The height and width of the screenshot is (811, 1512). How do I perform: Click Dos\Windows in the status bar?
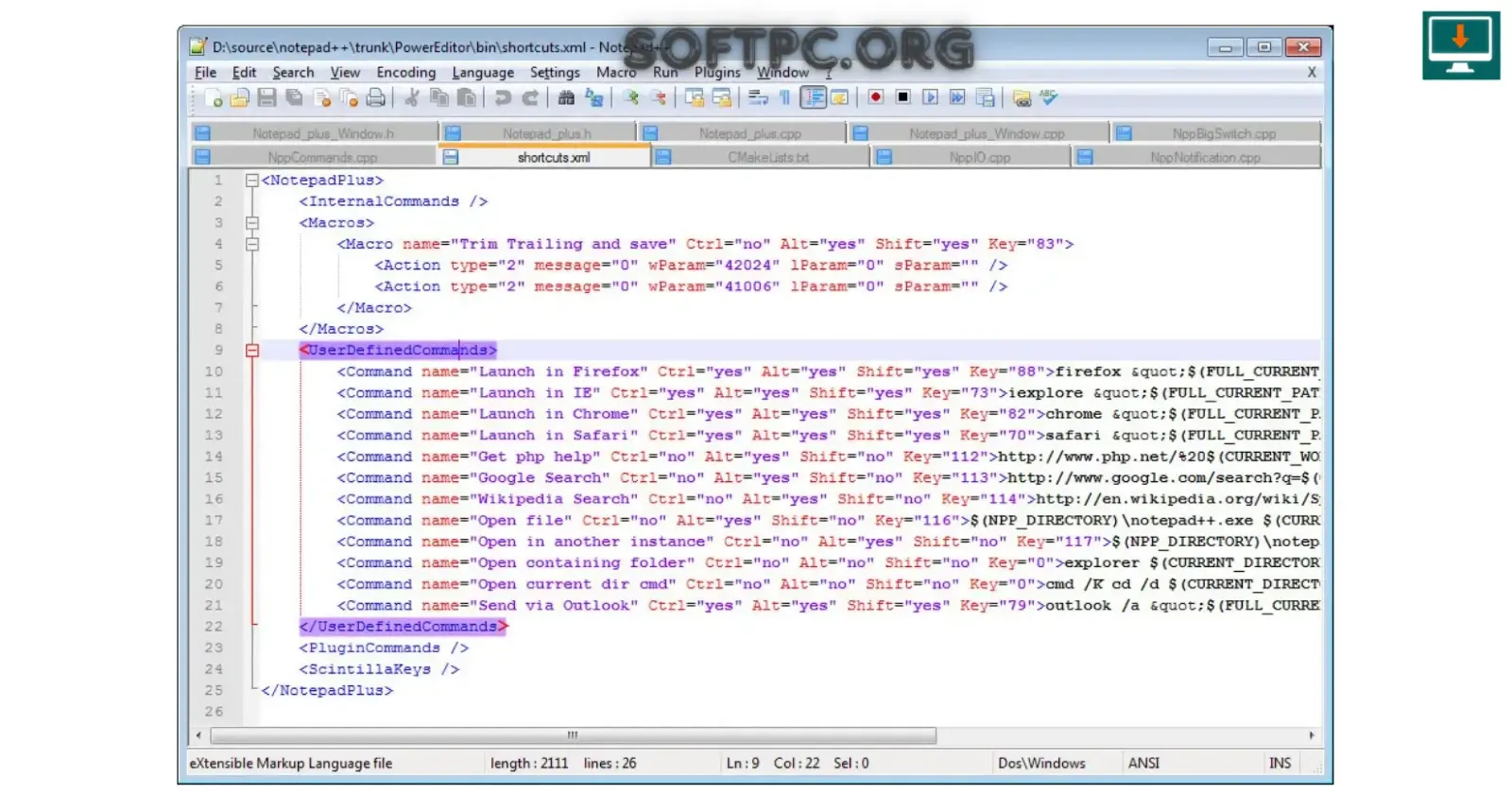click(x=1041, y=763)
